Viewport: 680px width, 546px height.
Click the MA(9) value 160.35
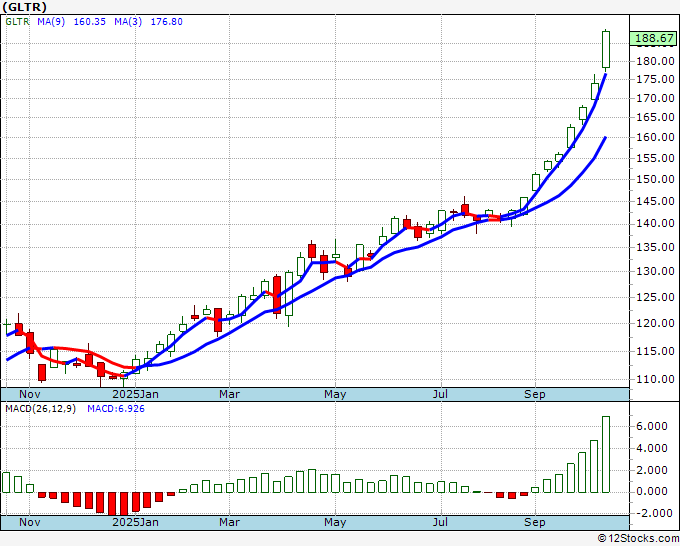coord(89,22)
